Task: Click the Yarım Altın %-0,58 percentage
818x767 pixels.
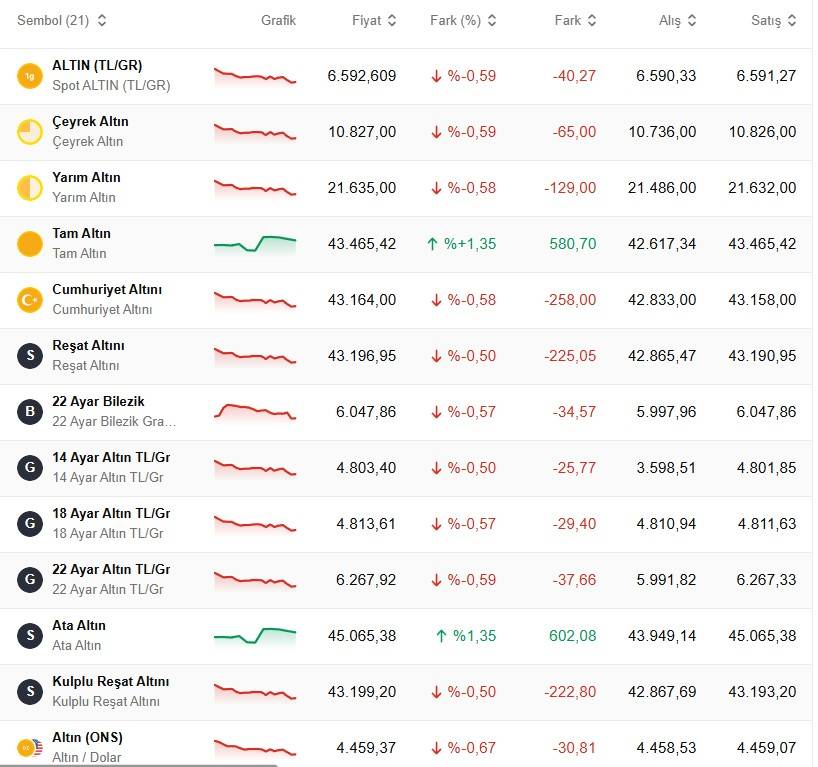Action: point(472,188)
